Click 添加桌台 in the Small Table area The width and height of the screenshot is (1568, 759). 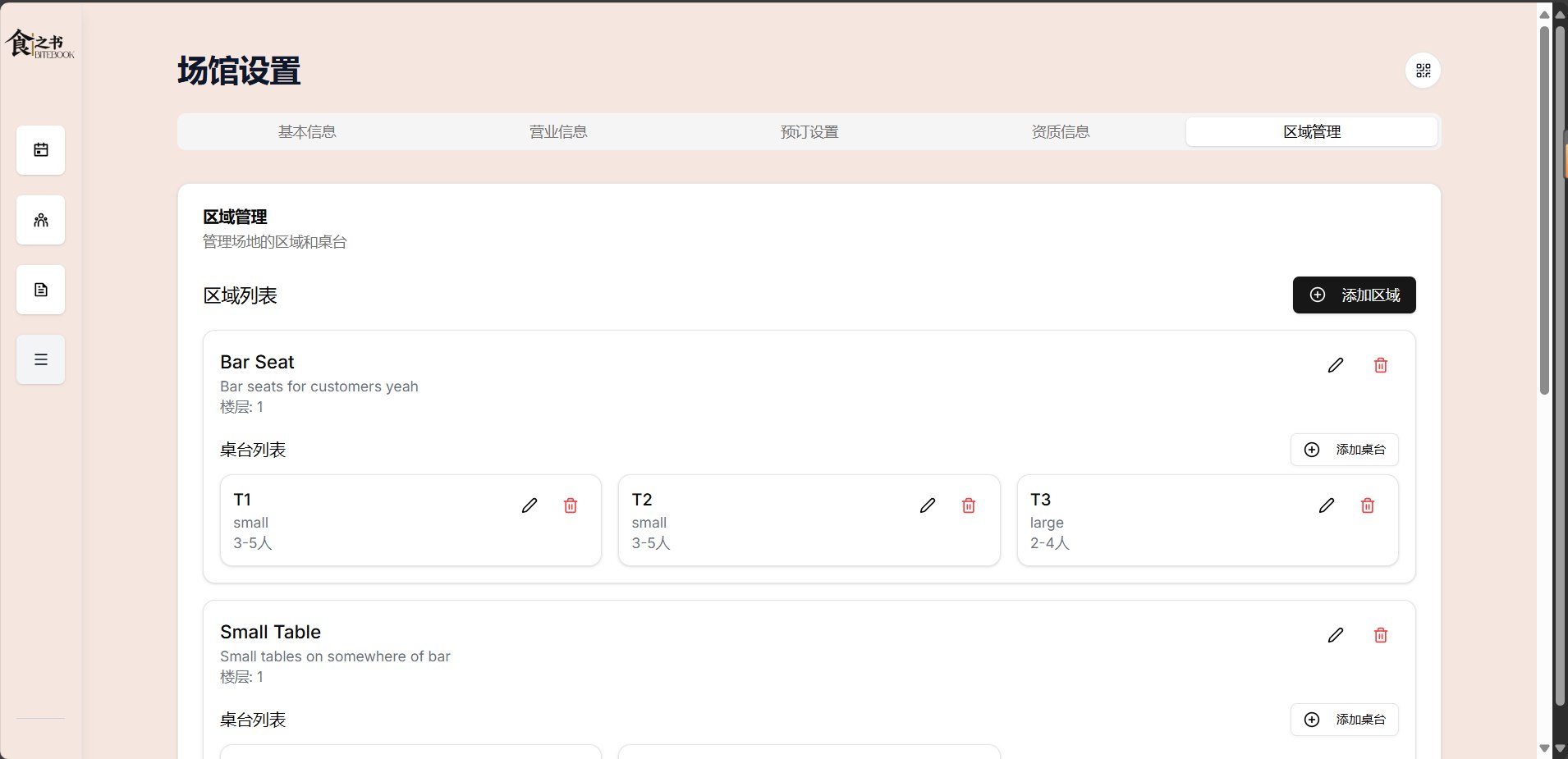tap(1345, 720)
